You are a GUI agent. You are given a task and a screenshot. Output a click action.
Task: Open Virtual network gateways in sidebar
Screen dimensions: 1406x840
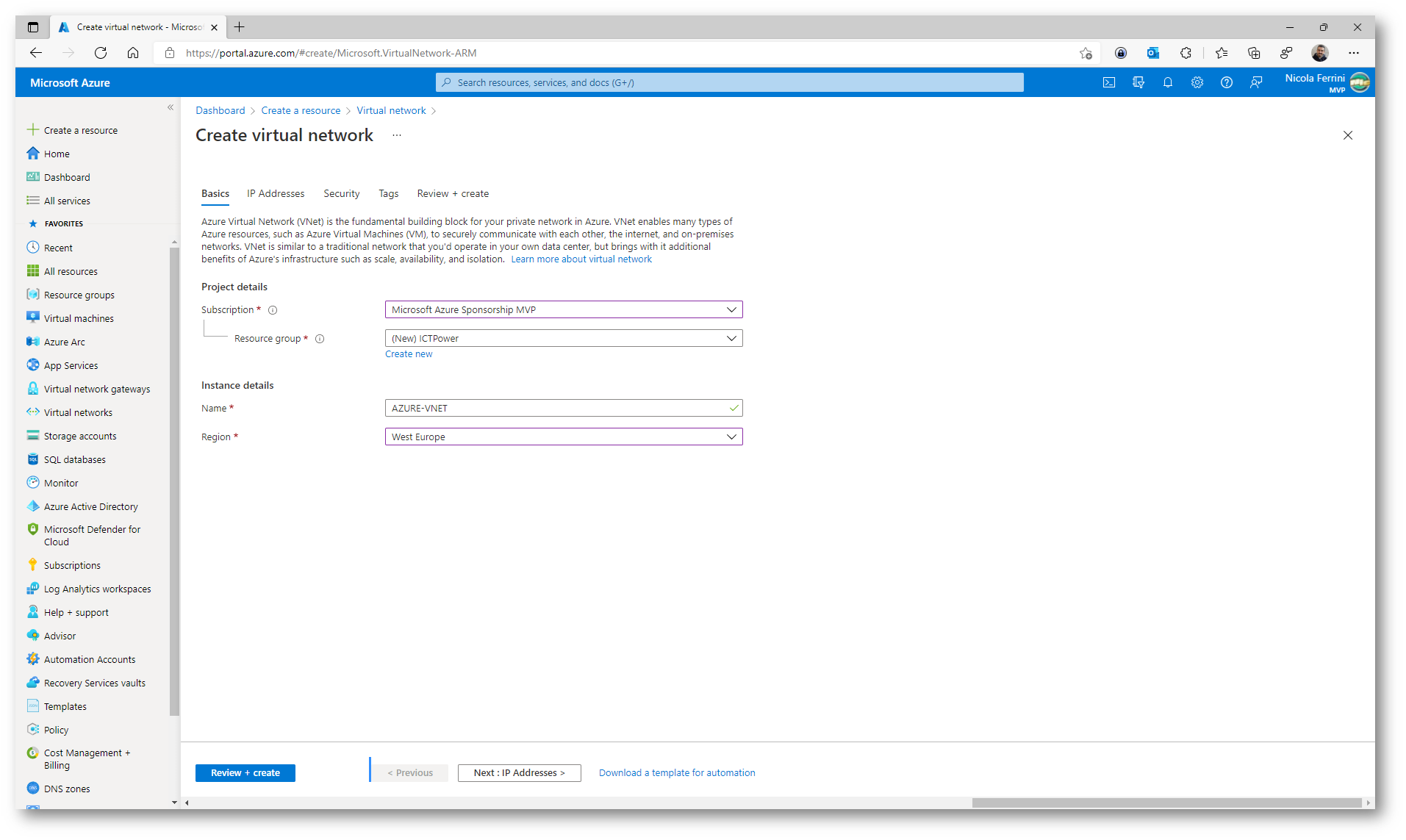pyautogui.click(x=97, y=389)
